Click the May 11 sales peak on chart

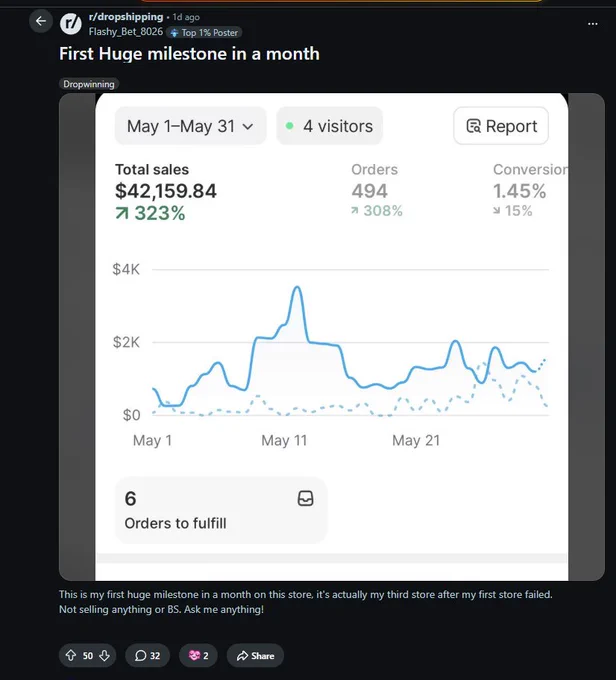point(297,288)
